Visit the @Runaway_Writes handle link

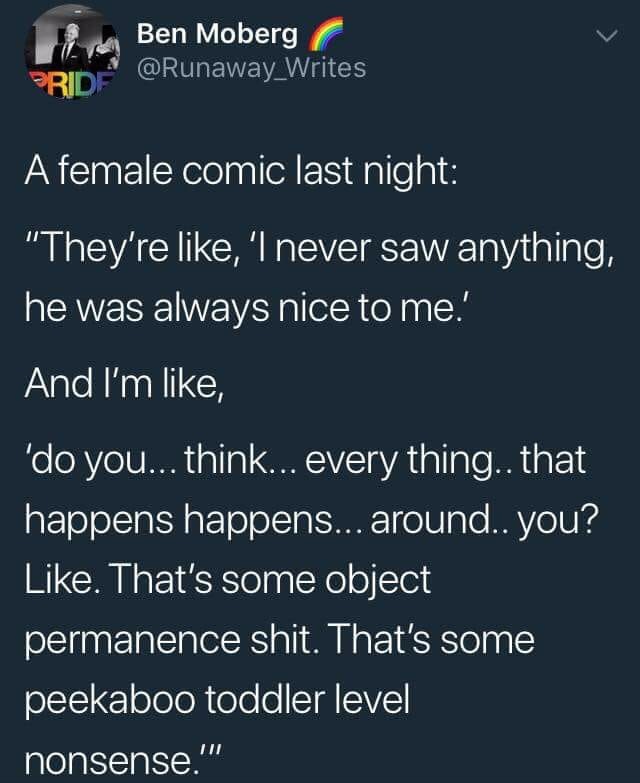tap(251, 68)
